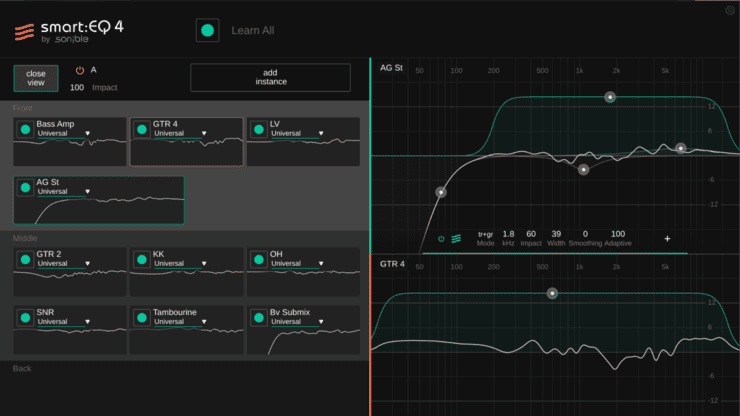This screenshot has width=740, height=416.
Task: Select the Middle group section label
Action: 26,238
